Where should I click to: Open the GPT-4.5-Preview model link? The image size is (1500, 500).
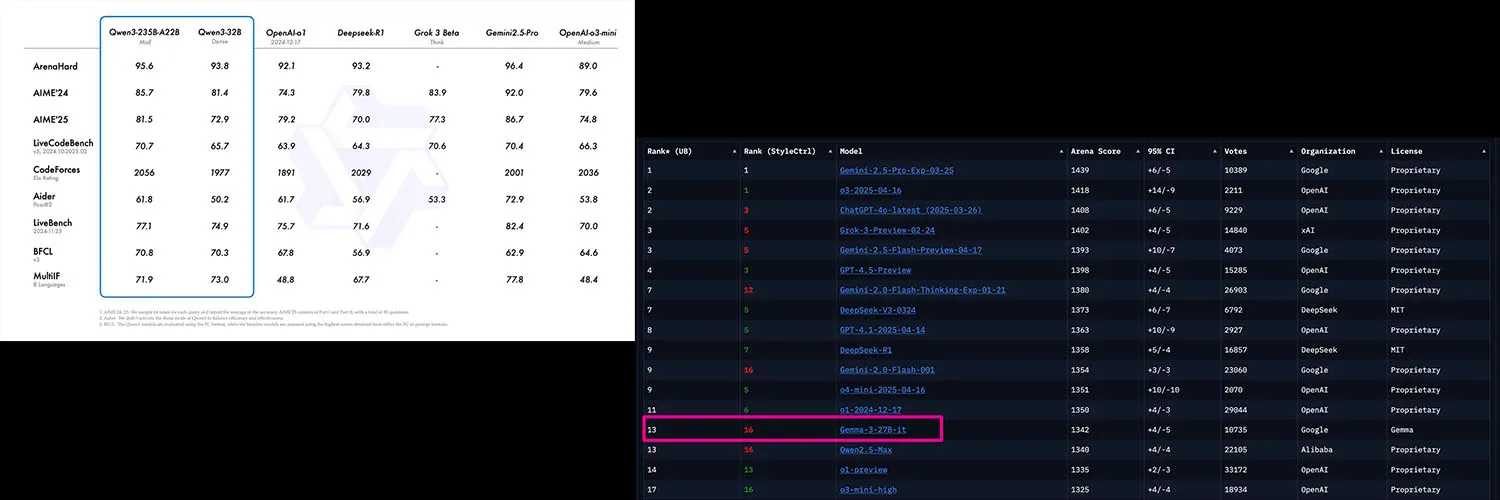point(875,270)
